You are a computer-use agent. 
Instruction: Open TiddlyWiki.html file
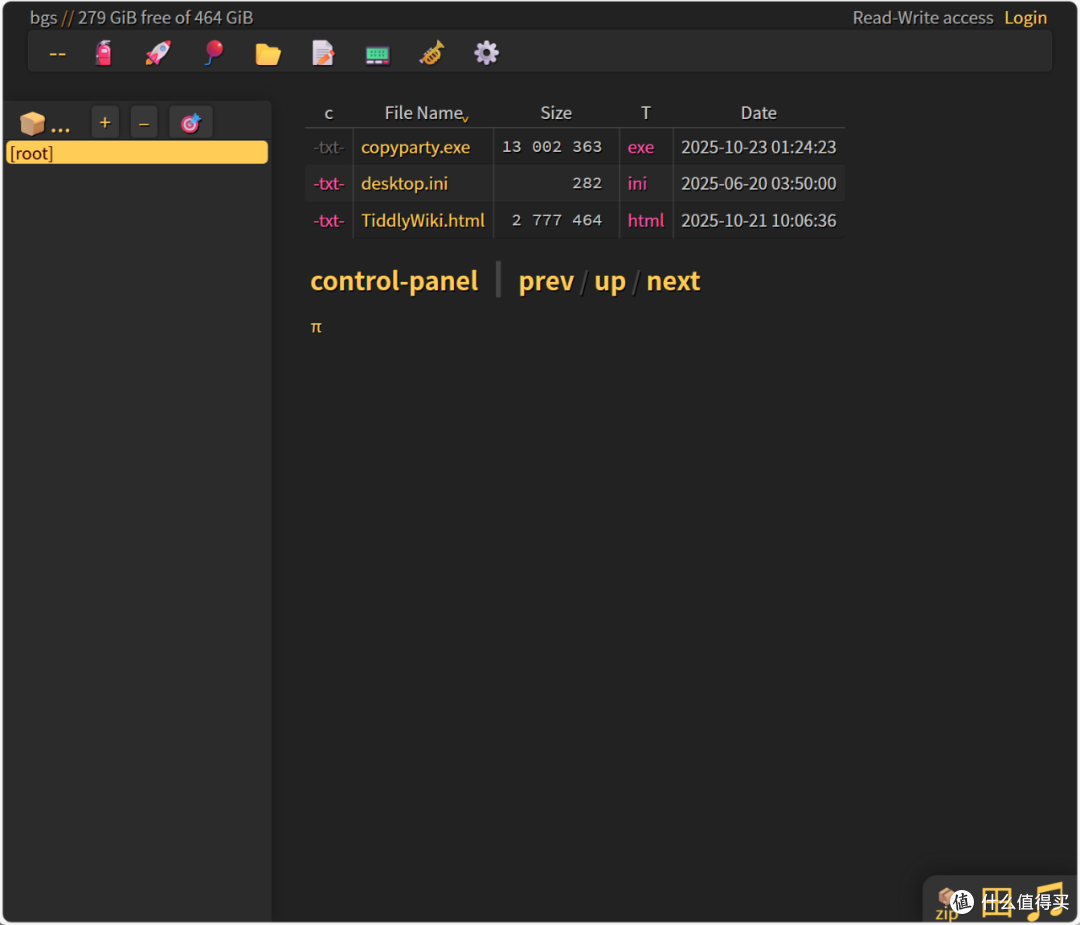tap(423, 221)
